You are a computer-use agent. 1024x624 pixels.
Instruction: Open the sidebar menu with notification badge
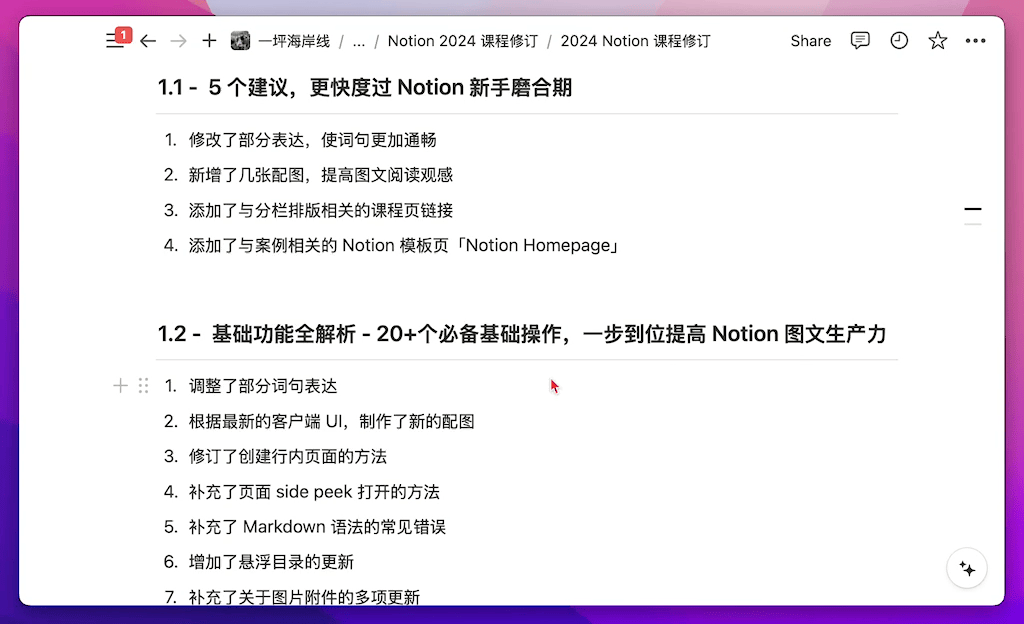116,40
